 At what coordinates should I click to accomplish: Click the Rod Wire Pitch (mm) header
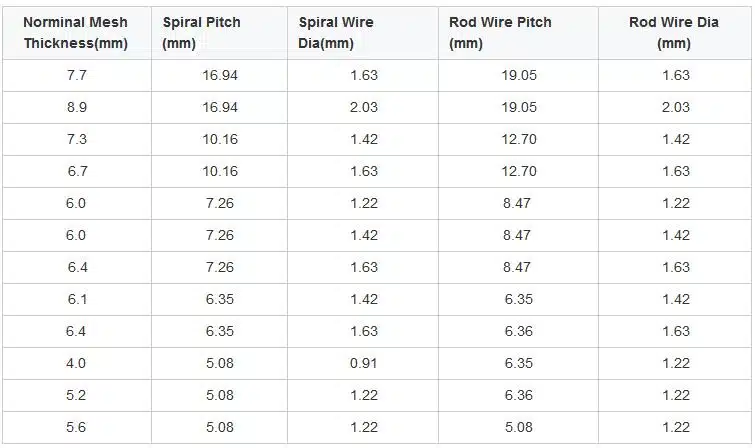(518, 33)
